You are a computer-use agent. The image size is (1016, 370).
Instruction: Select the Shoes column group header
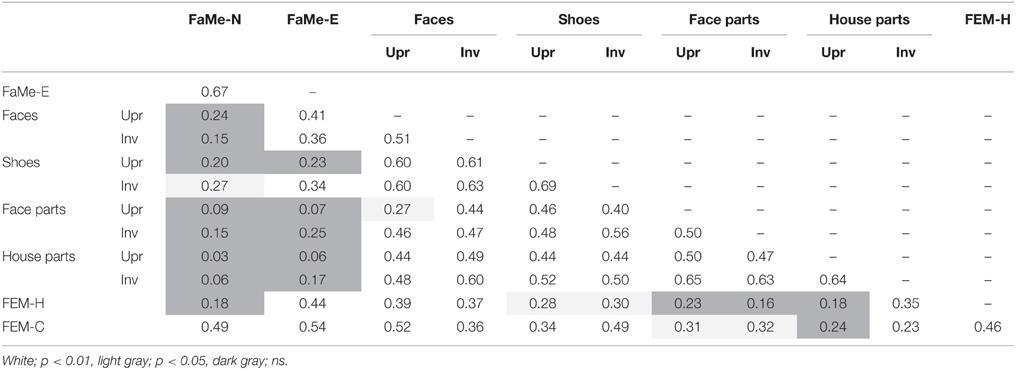(x=579, y=19)
